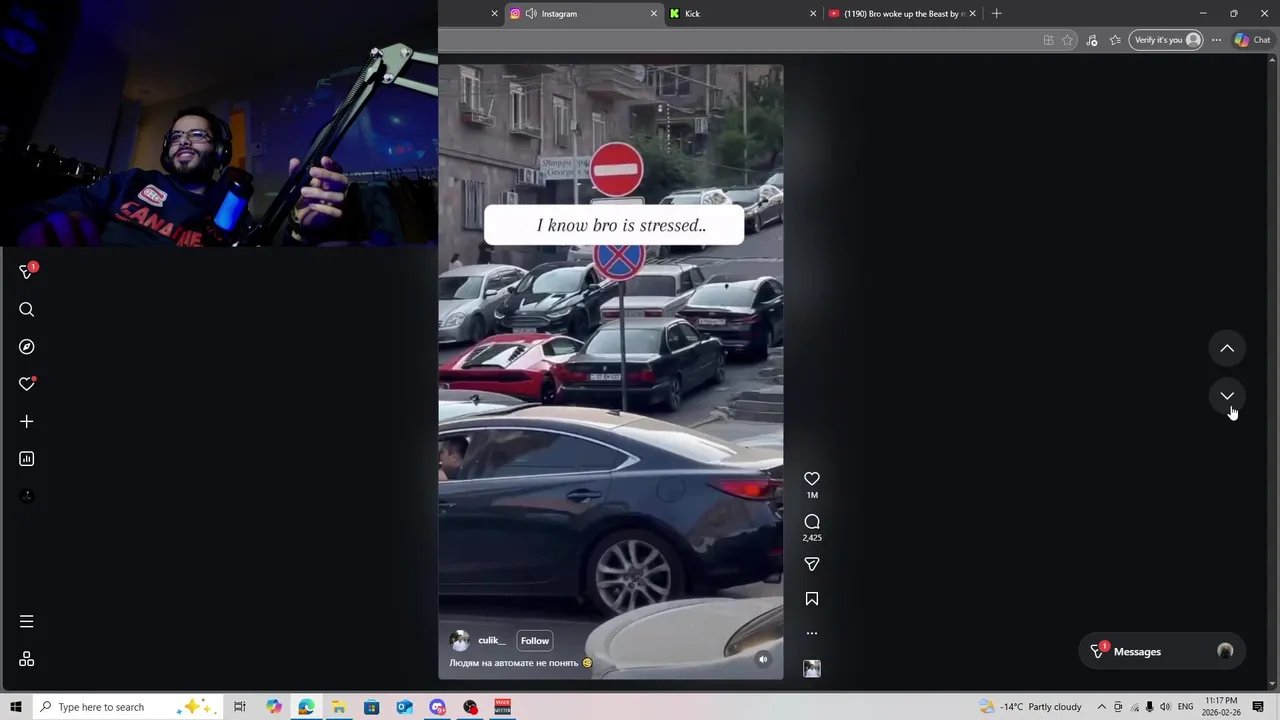Open File Explorer from the taskbar
Image resolution: width=1280 pixels, height=720 pixels.
[339, 707]
